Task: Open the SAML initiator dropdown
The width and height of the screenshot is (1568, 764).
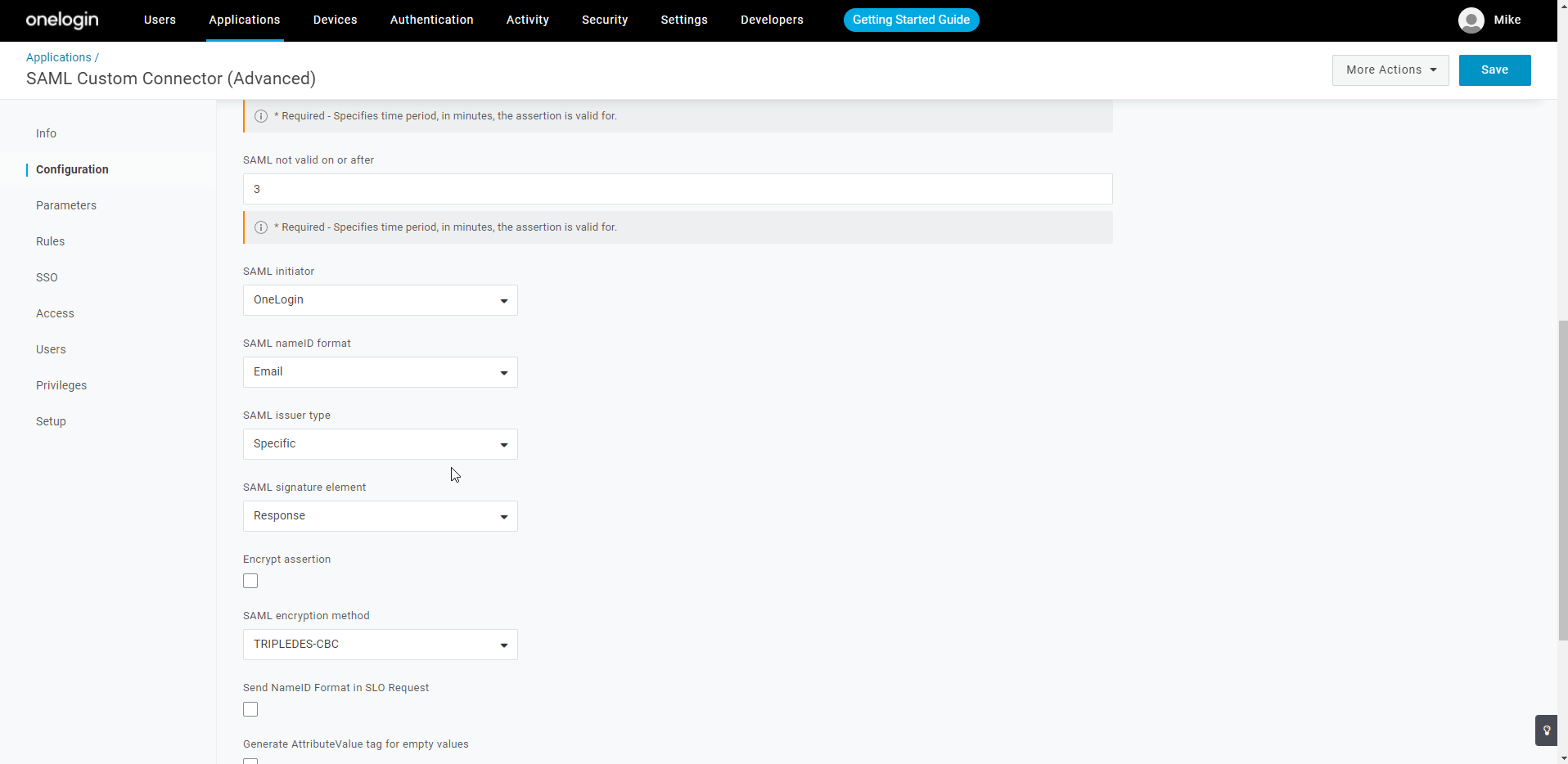Action: tap(380, 300)
